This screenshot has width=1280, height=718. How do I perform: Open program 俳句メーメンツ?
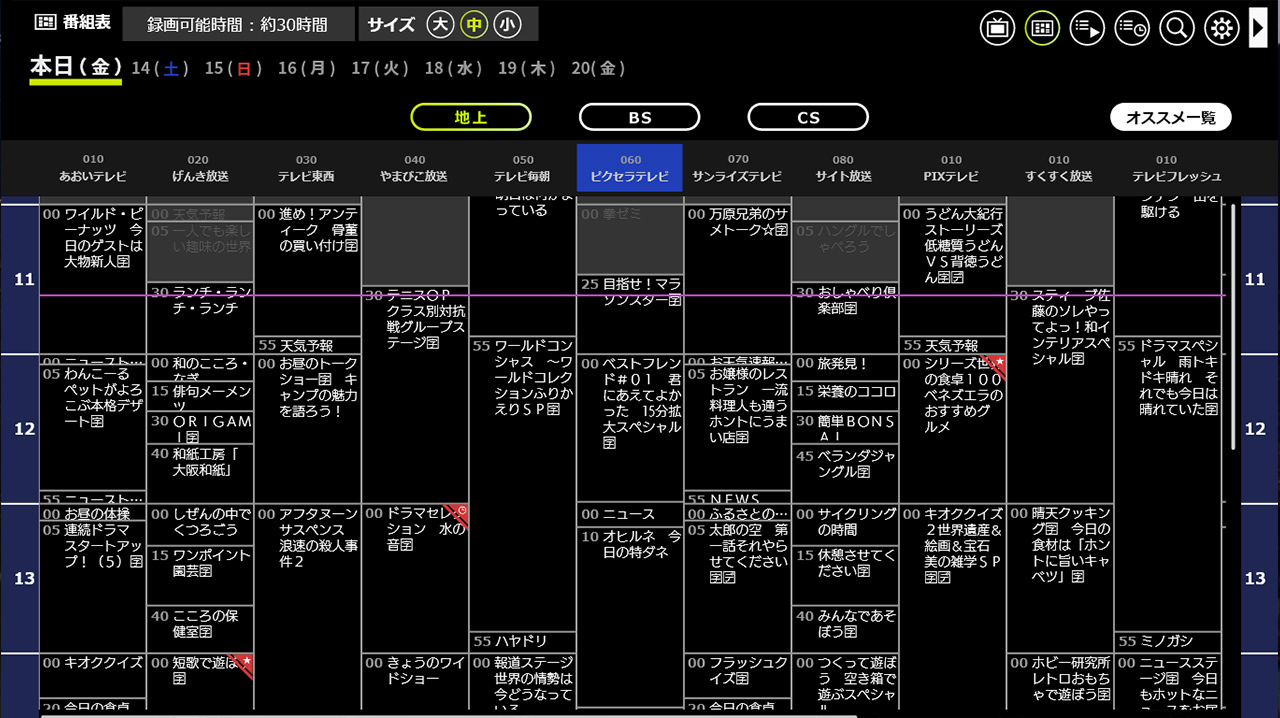tap(200, 398)
